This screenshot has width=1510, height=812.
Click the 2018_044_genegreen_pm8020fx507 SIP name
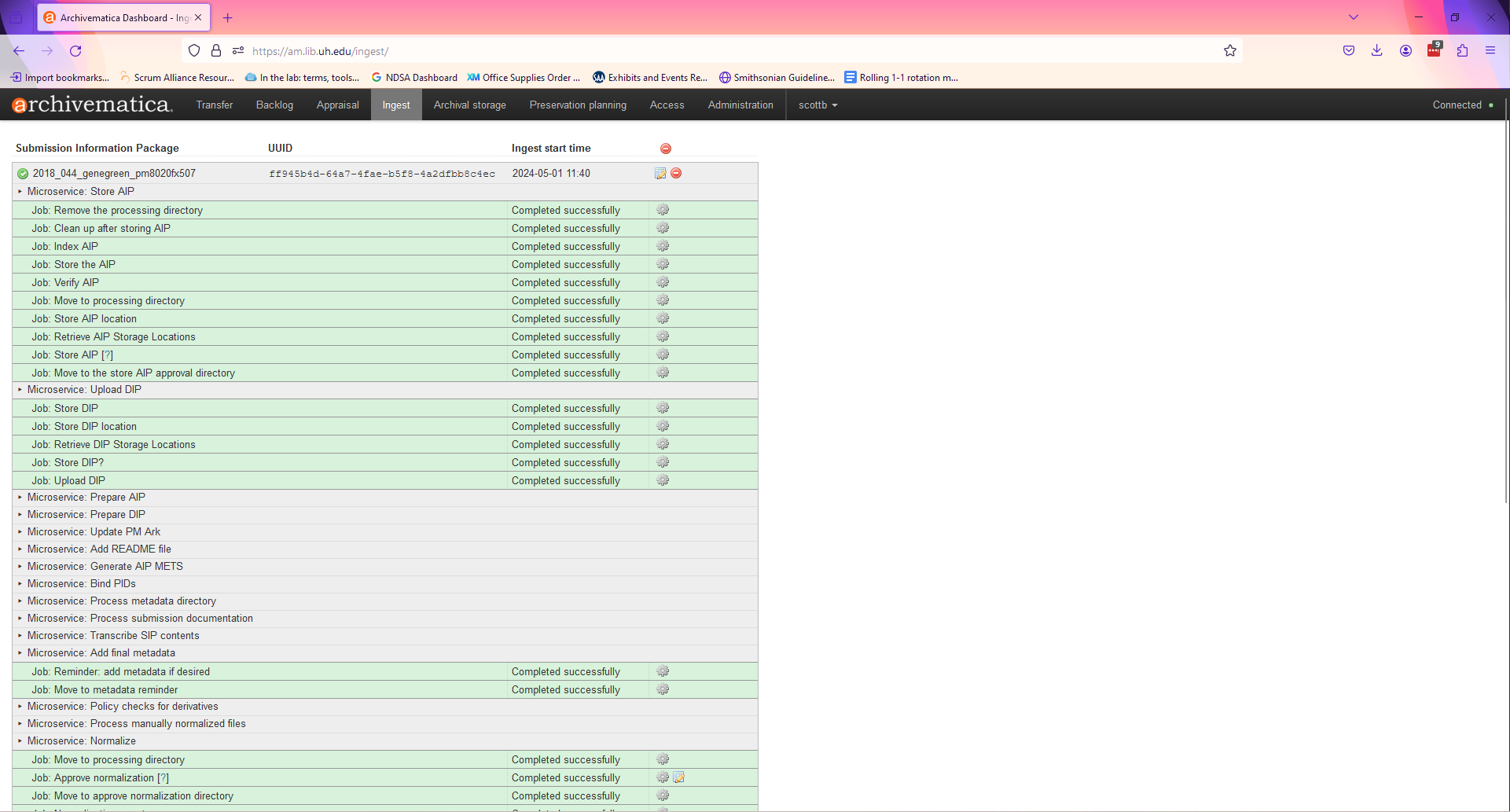114,173
